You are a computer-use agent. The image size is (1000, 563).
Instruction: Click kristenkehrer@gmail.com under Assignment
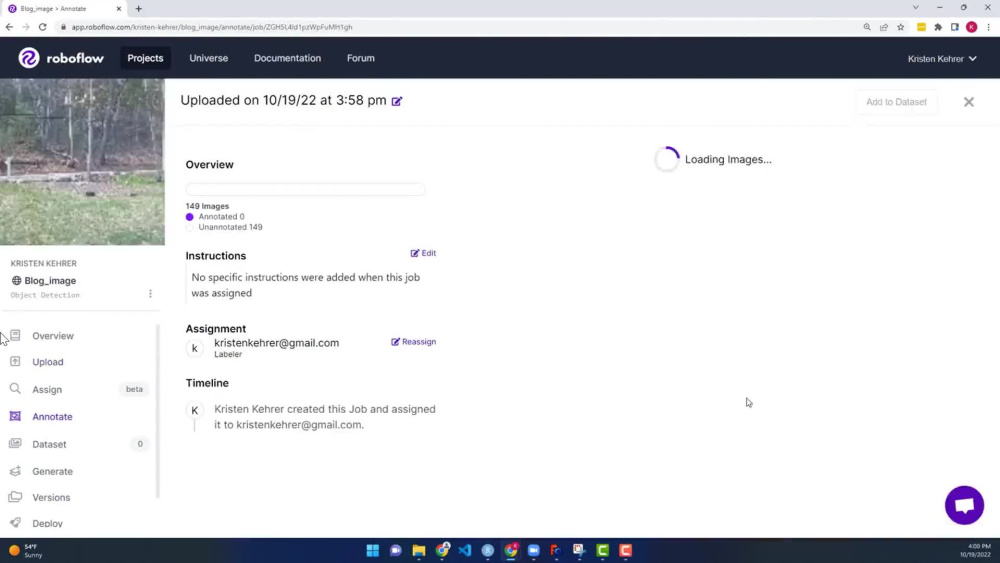[x=277, y=343]
